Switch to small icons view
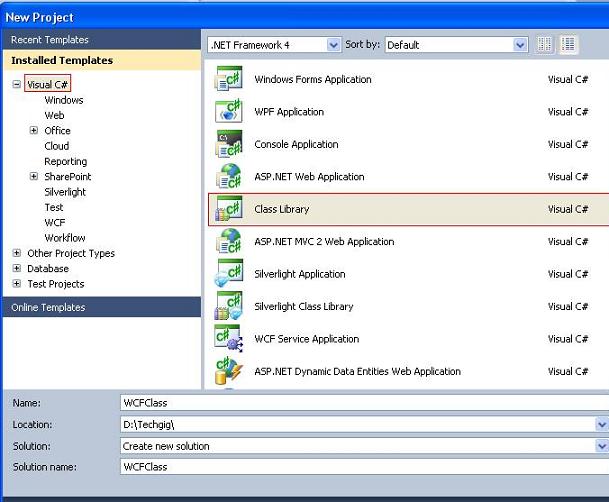 coord(544,45)
